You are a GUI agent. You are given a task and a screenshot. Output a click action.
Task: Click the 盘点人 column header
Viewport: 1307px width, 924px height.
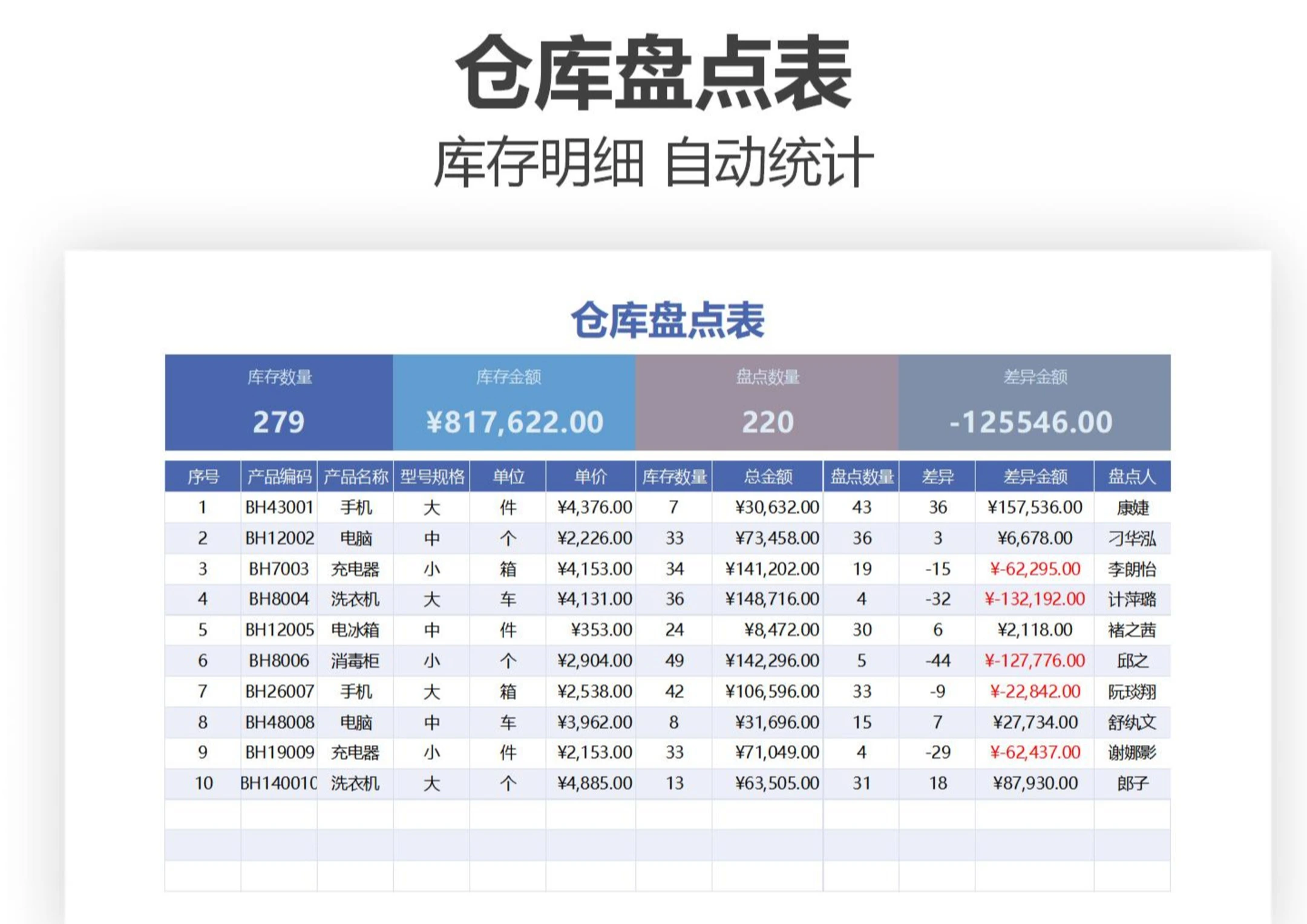pyautogui.click(x=1132, y=477)
